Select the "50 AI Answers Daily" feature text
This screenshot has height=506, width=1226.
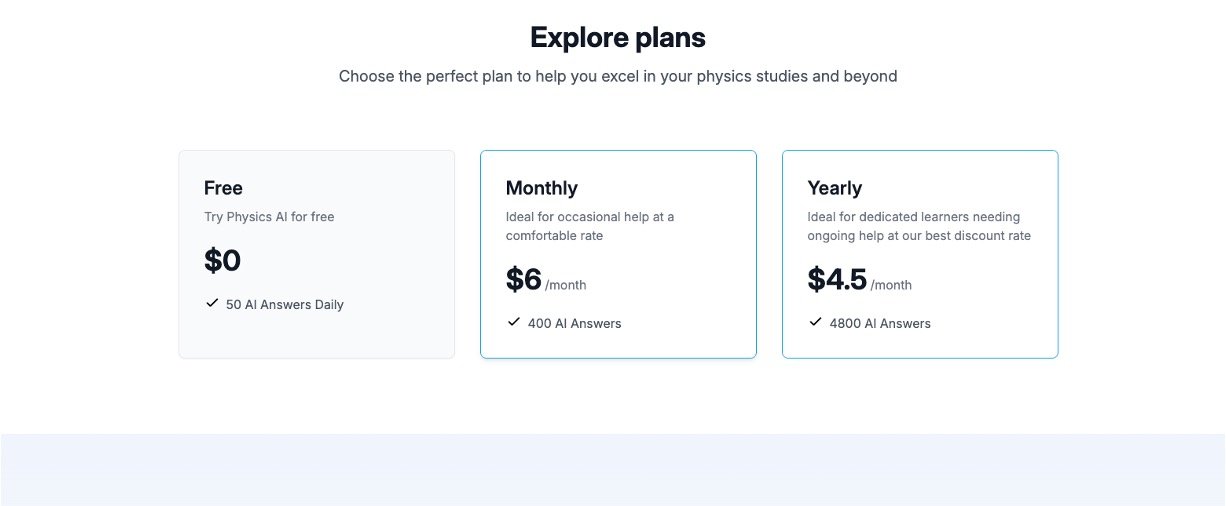click(285, 305)
